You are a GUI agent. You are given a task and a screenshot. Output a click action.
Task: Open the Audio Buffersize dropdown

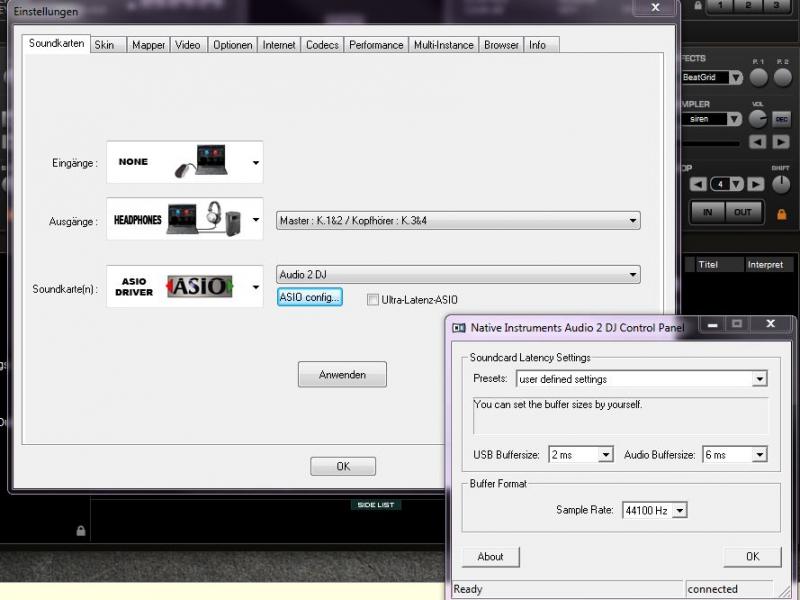(x=735, y=455)
